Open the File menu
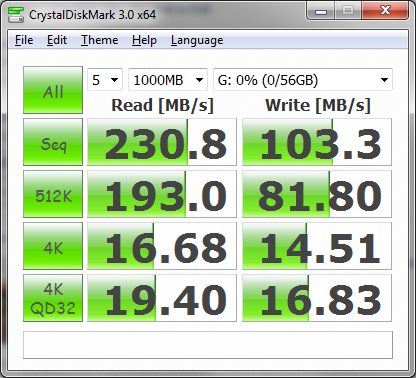The width and height of the screenshot is (416, 378). (24, 40)
